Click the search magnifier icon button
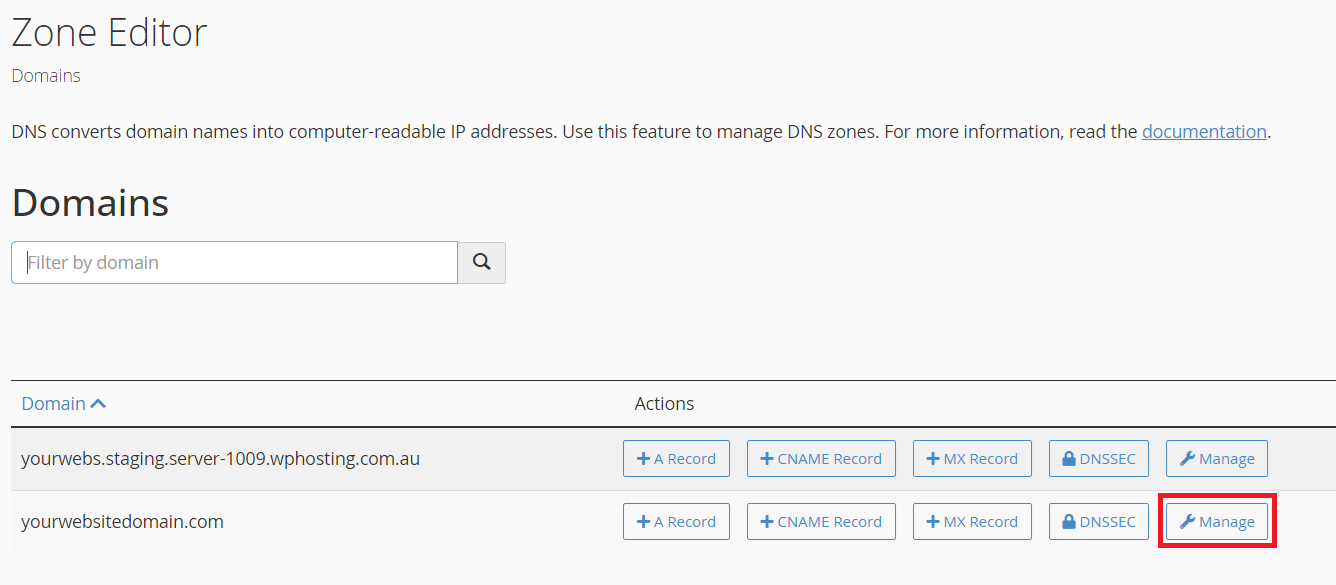The width and height of the screenshot is (1336, 585). coord(482,262)
